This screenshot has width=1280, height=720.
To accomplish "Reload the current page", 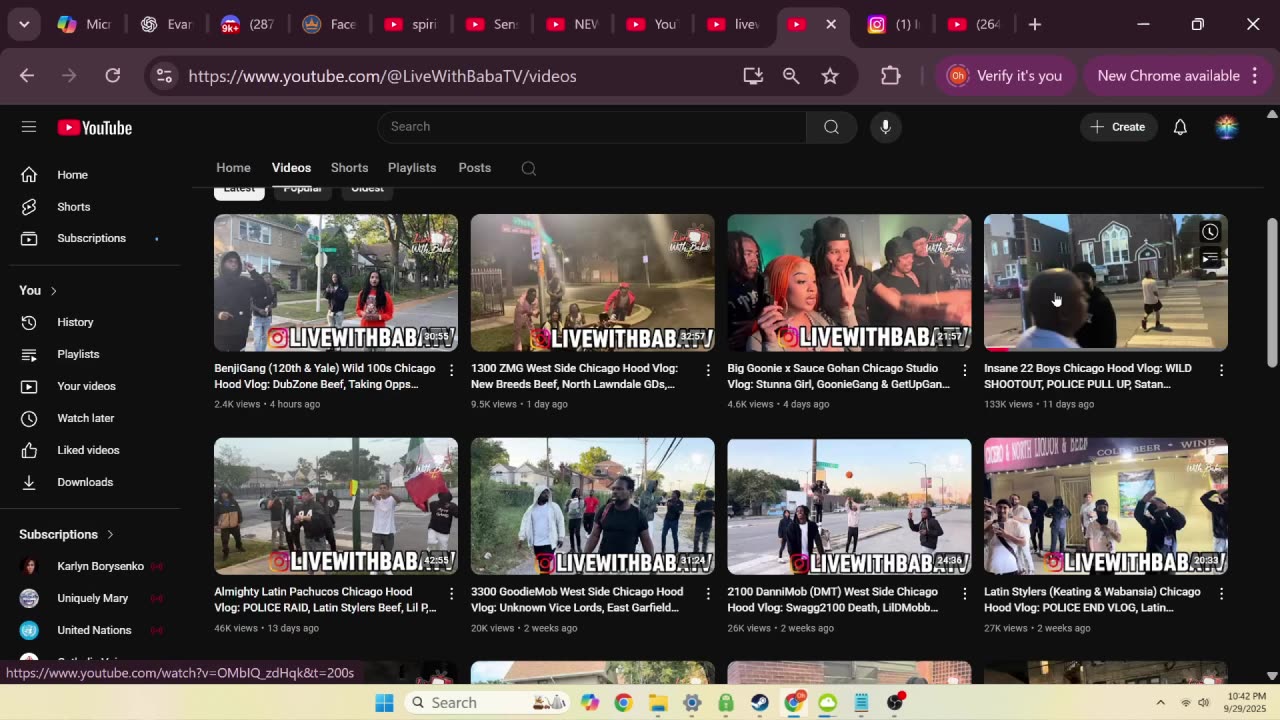I will pyautogui.click(x=113, y=76).
